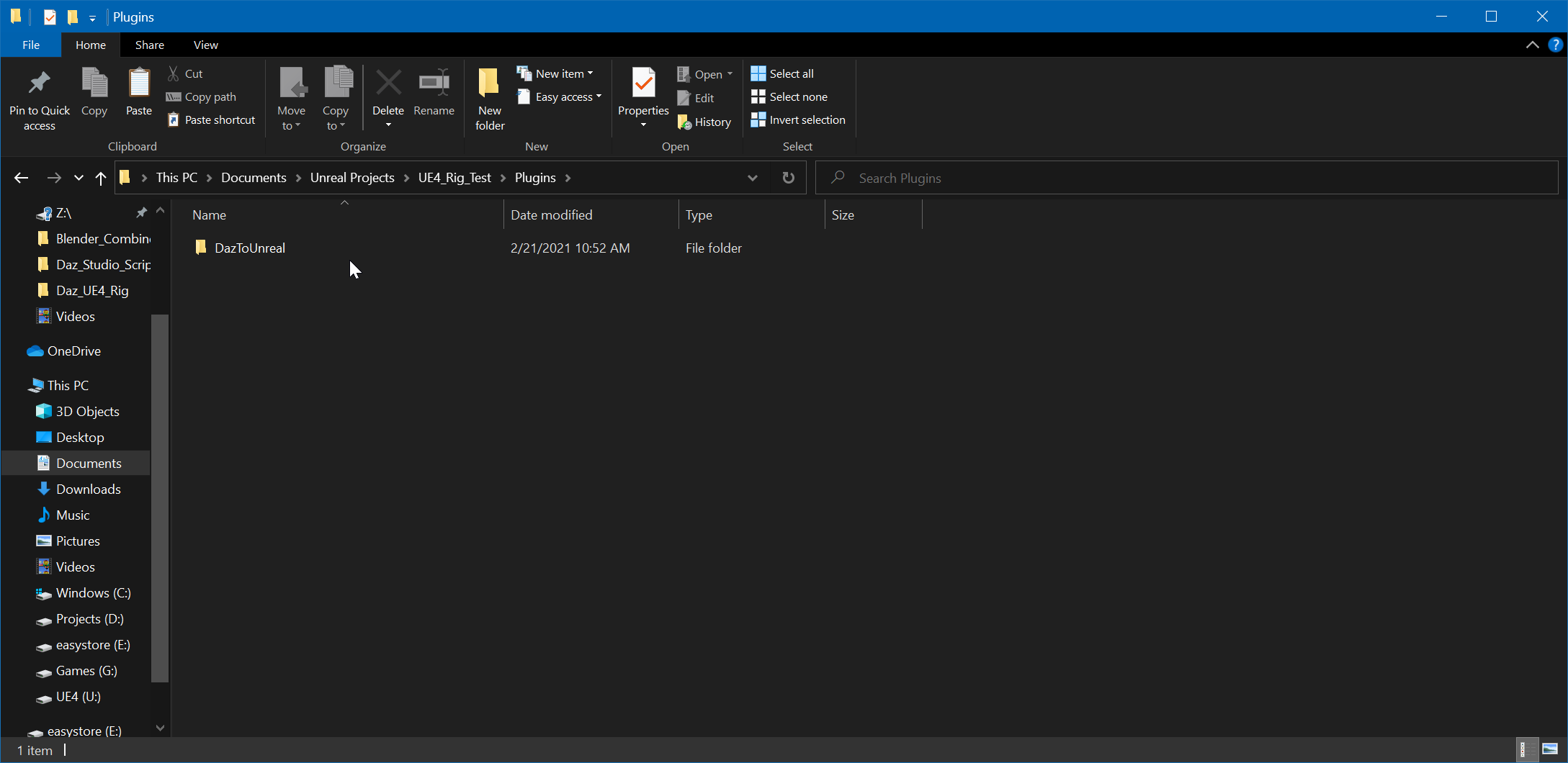The image size is (1568, 763).
Task: Open file History
Action: [x=704, y=122]
